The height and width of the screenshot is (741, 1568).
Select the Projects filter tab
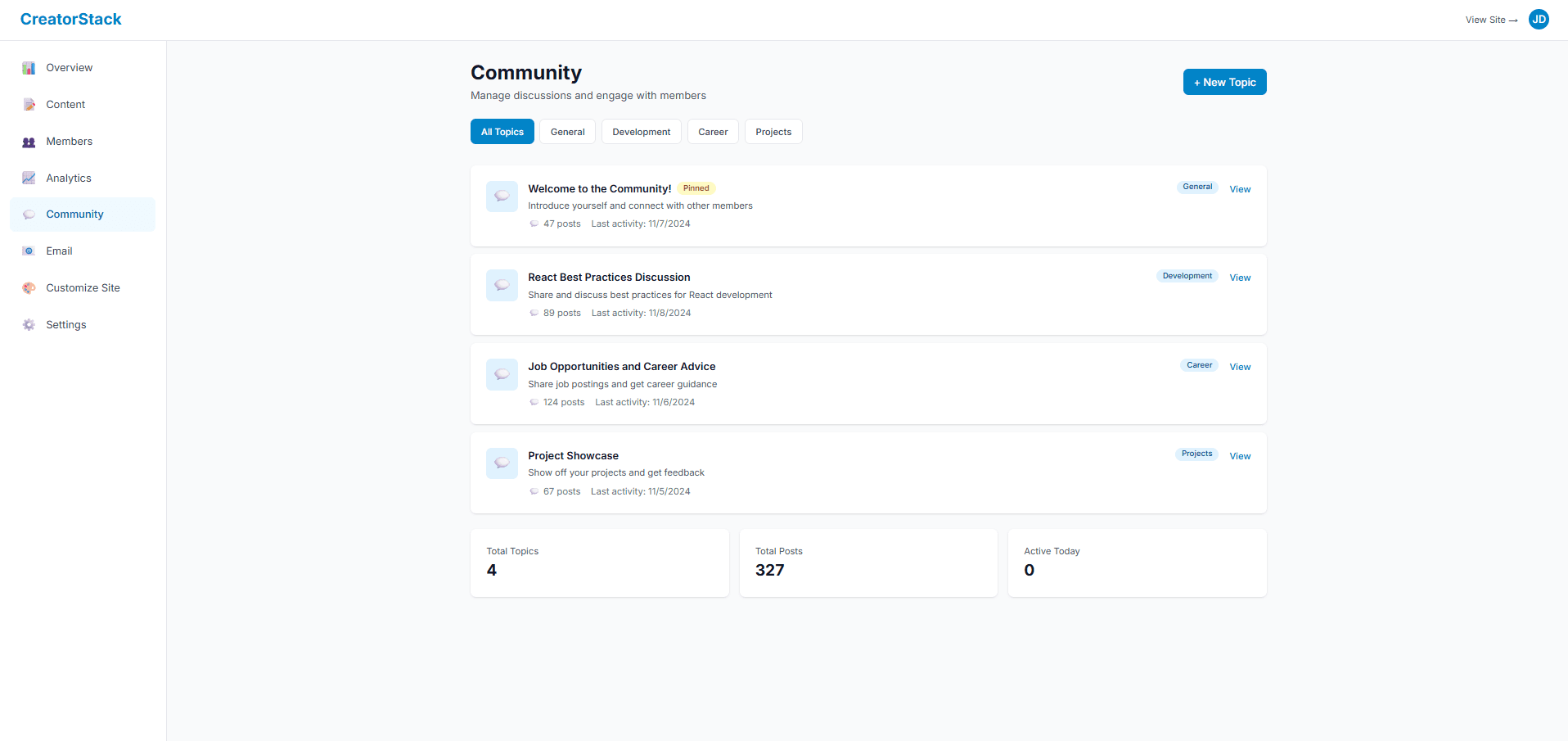coord(773,131)
